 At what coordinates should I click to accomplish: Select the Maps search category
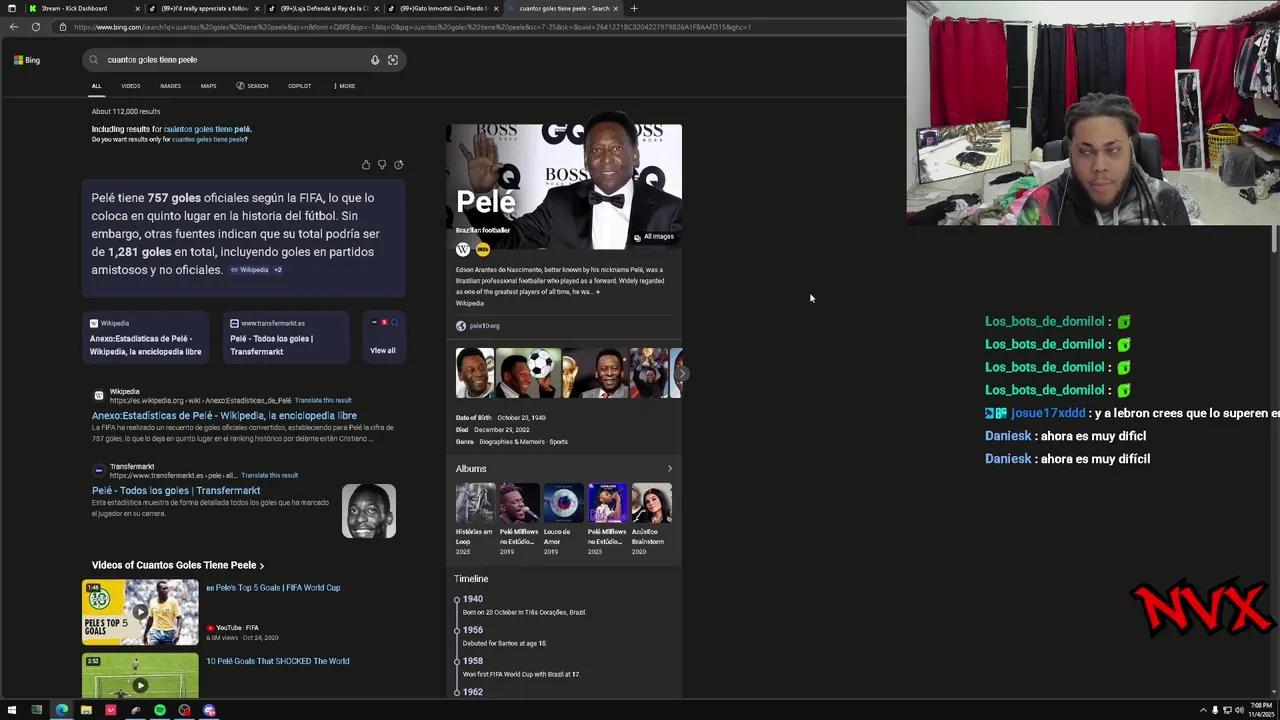208,86
